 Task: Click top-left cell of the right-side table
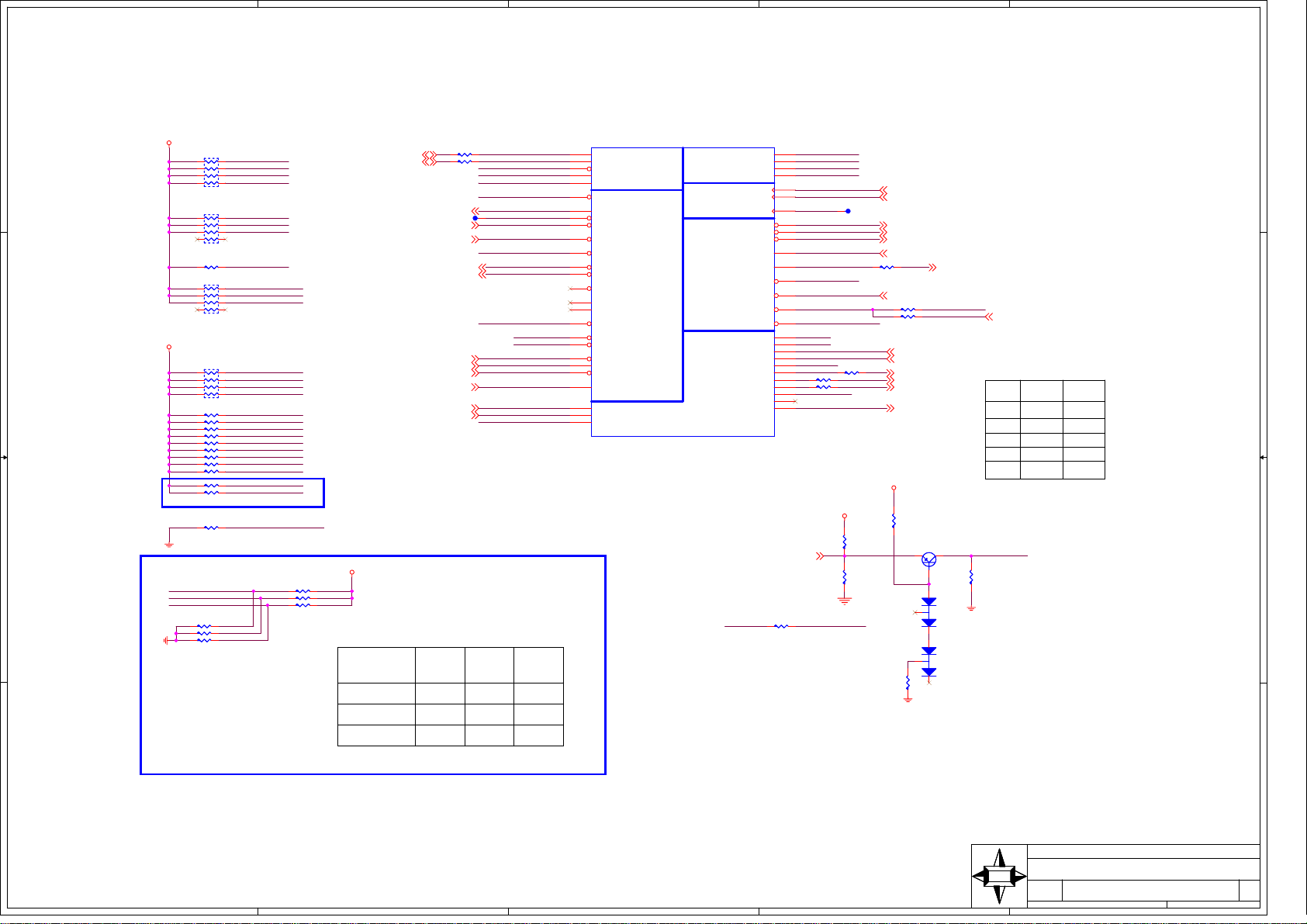point(1002,390)
